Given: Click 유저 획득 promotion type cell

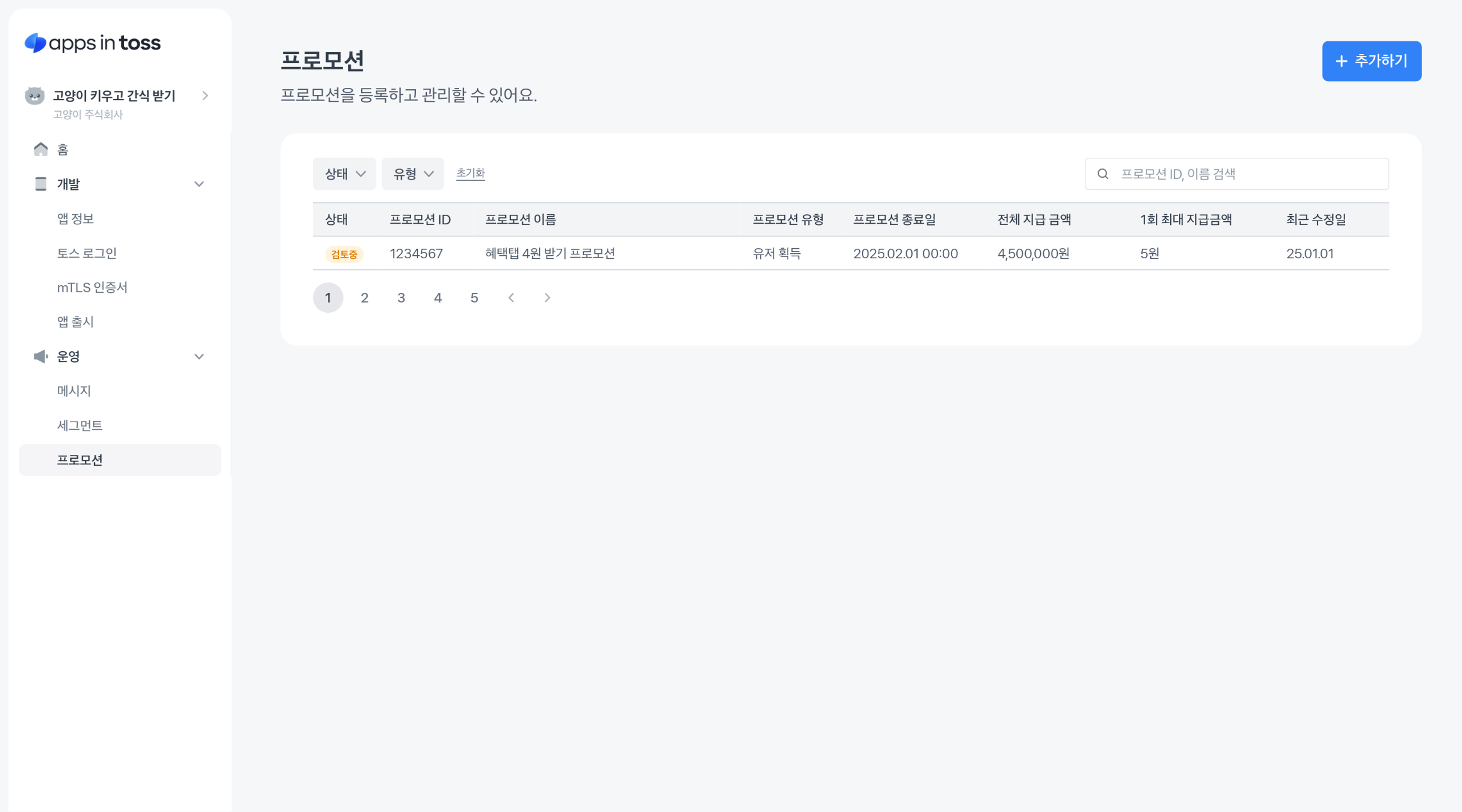Looking at the screenshot, I should tap(776, 254).
